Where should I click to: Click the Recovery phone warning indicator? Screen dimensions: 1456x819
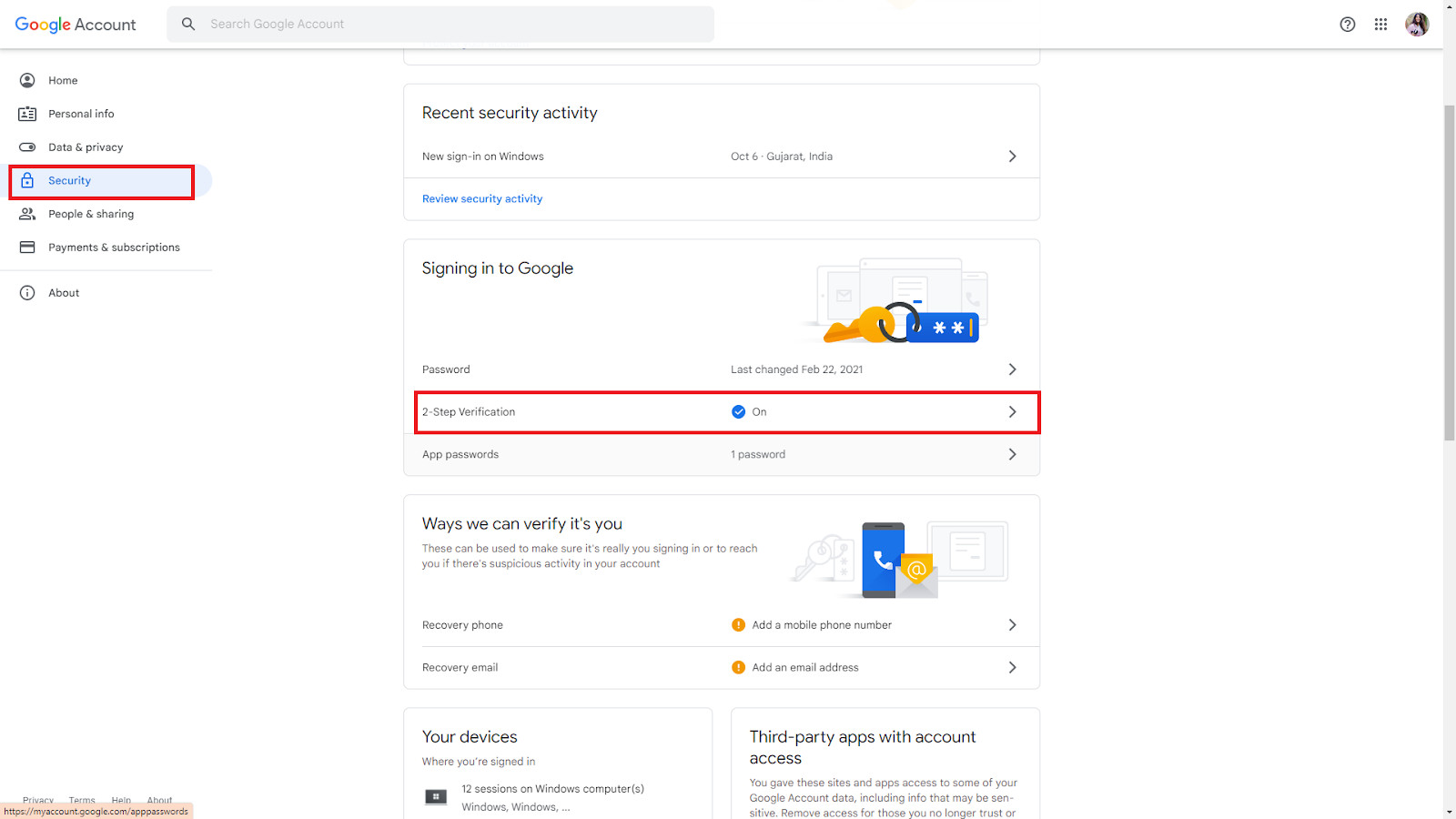(738, 625)
